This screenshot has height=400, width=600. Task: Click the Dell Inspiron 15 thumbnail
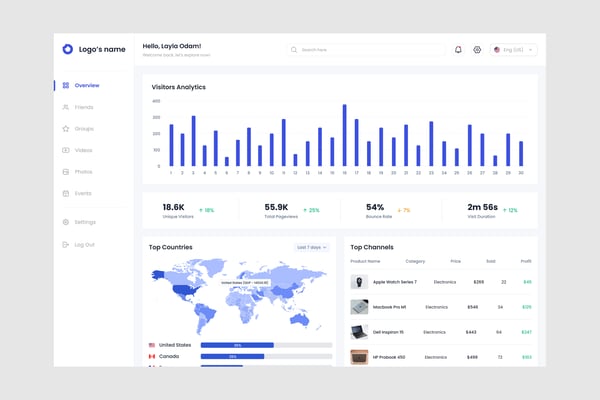[x=359, y=332]
